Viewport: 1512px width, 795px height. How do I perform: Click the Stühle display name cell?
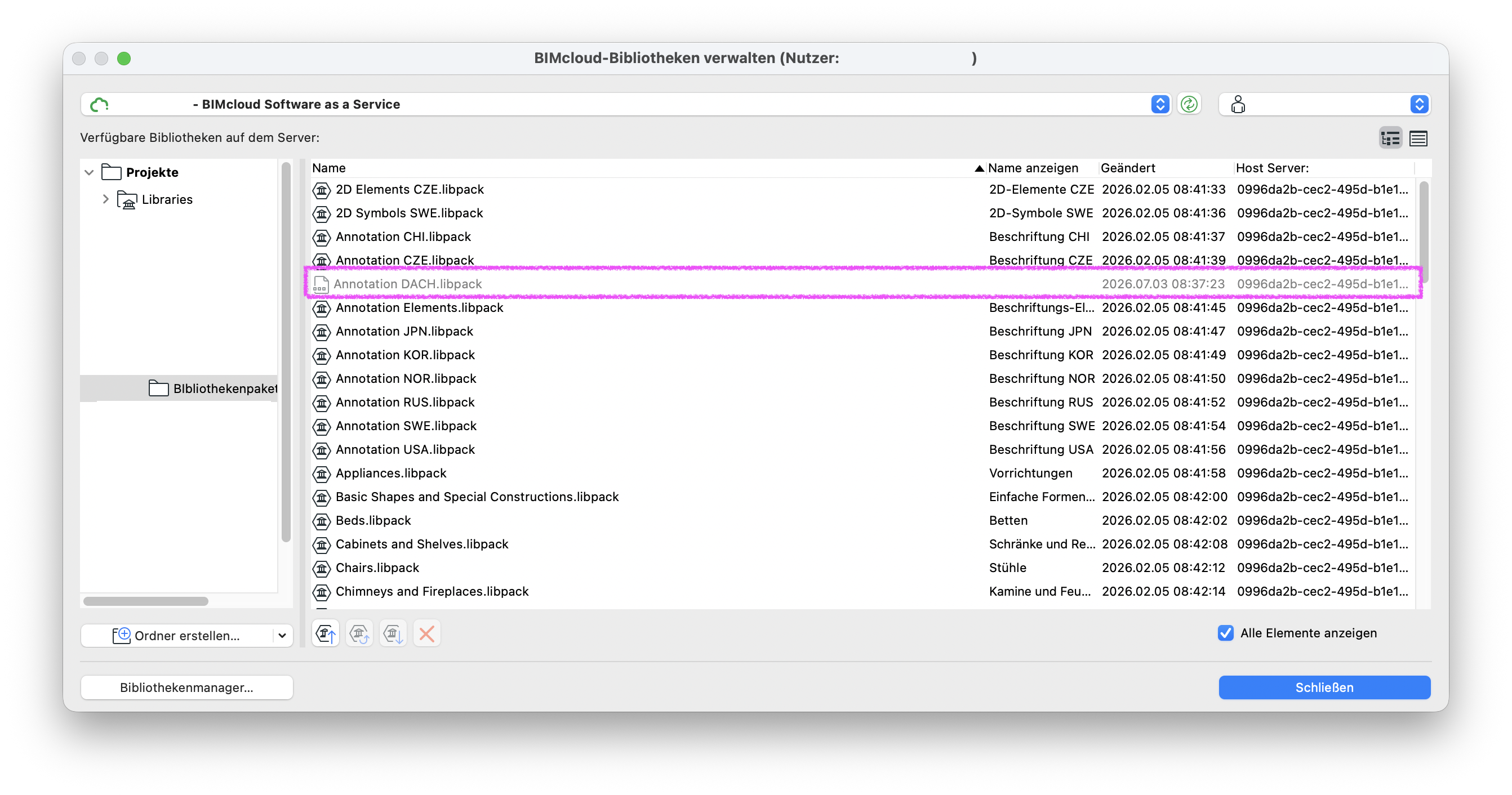[1007, 568]
